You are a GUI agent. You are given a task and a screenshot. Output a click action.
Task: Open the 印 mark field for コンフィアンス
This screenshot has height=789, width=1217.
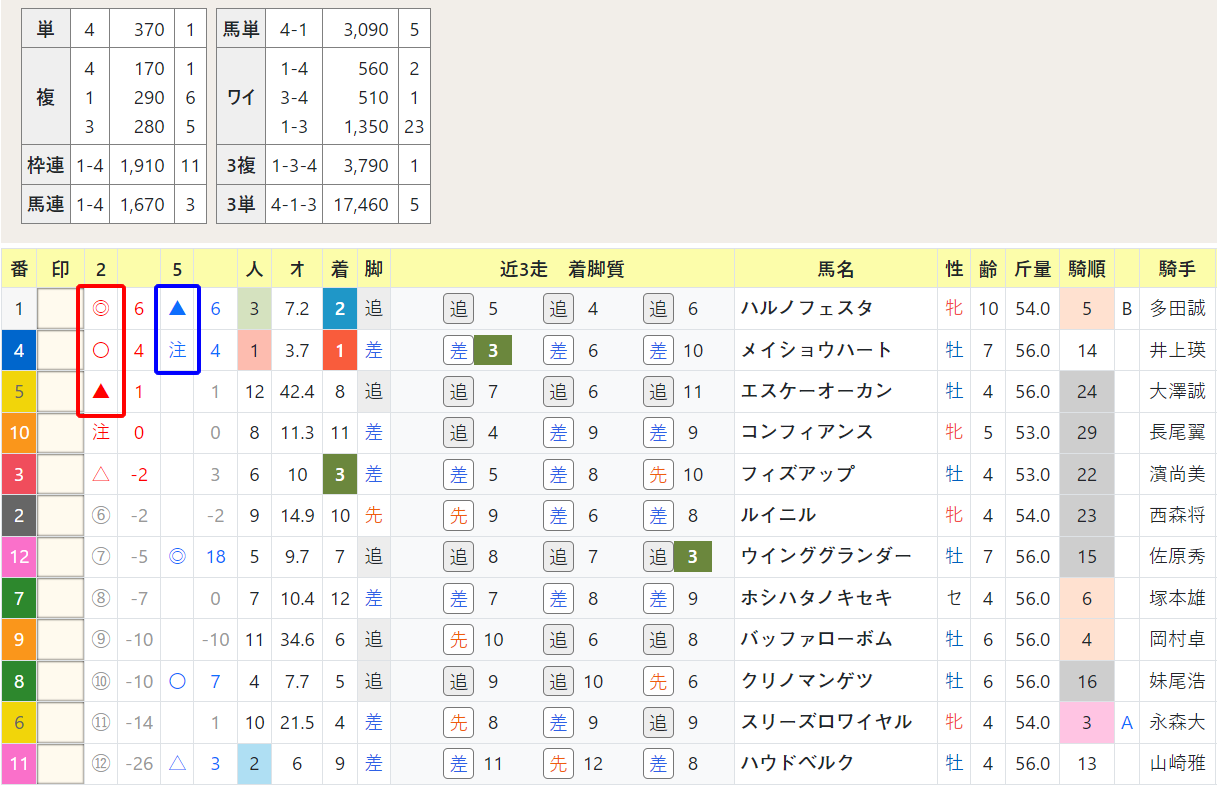60,433
